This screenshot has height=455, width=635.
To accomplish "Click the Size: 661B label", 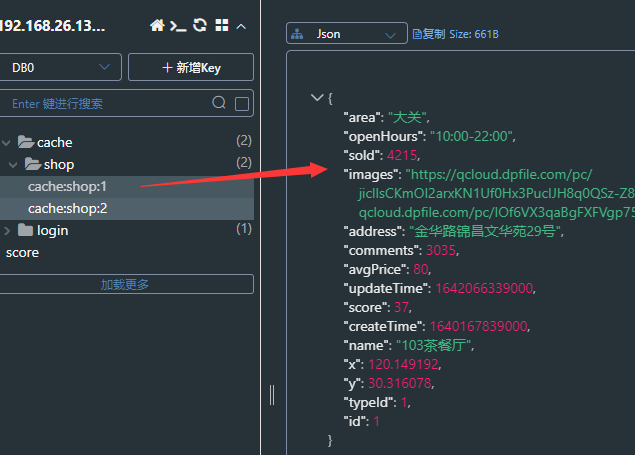I will [x=474, y=34].
